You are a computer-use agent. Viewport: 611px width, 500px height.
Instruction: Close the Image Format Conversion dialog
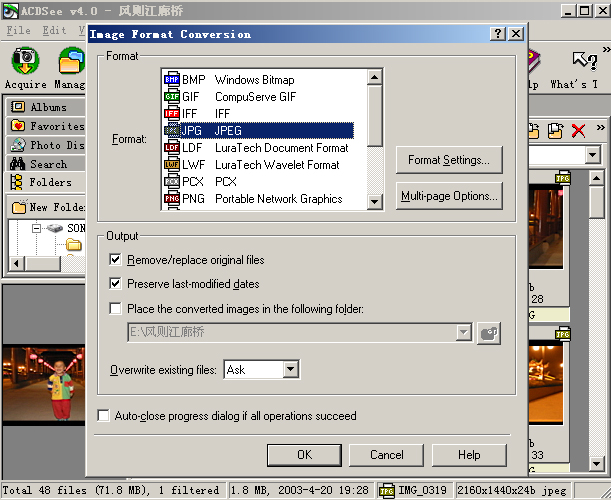click(x=516, y=34)
